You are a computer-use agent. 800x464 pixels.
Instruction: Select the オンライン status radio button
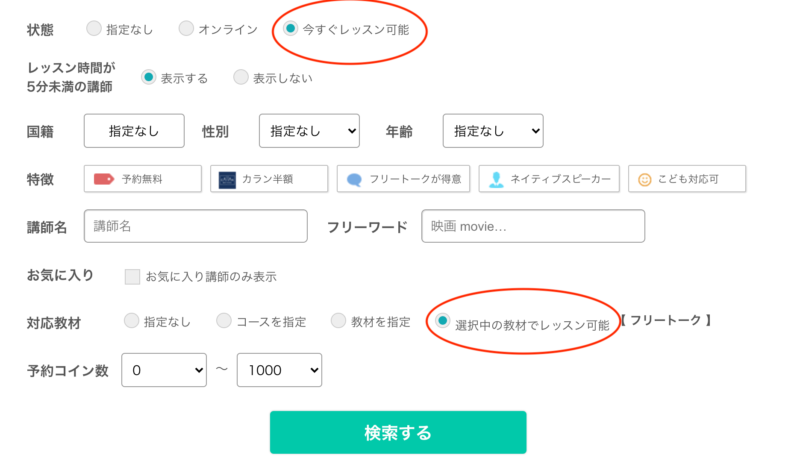pyautogui.click(x=186, y=29)
